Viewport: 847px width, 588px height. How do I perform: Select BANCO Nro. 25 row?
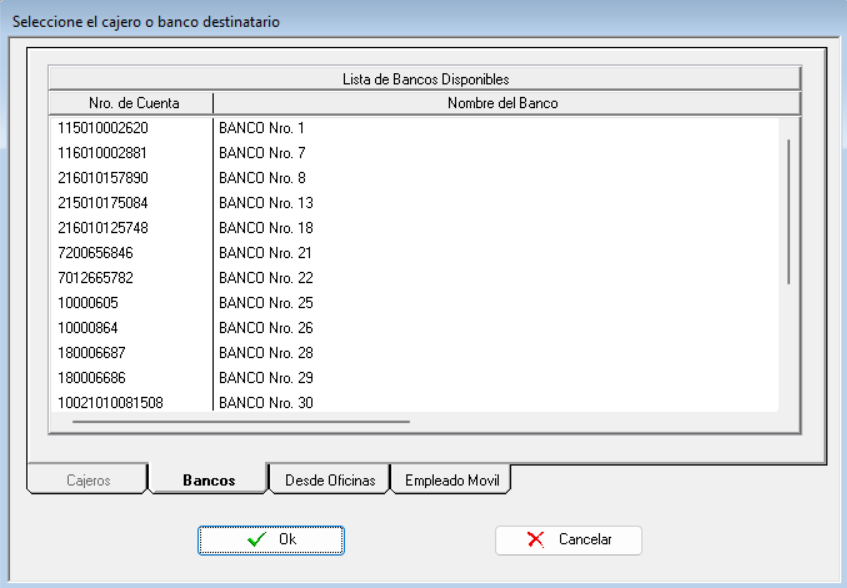tap(266, 303)
